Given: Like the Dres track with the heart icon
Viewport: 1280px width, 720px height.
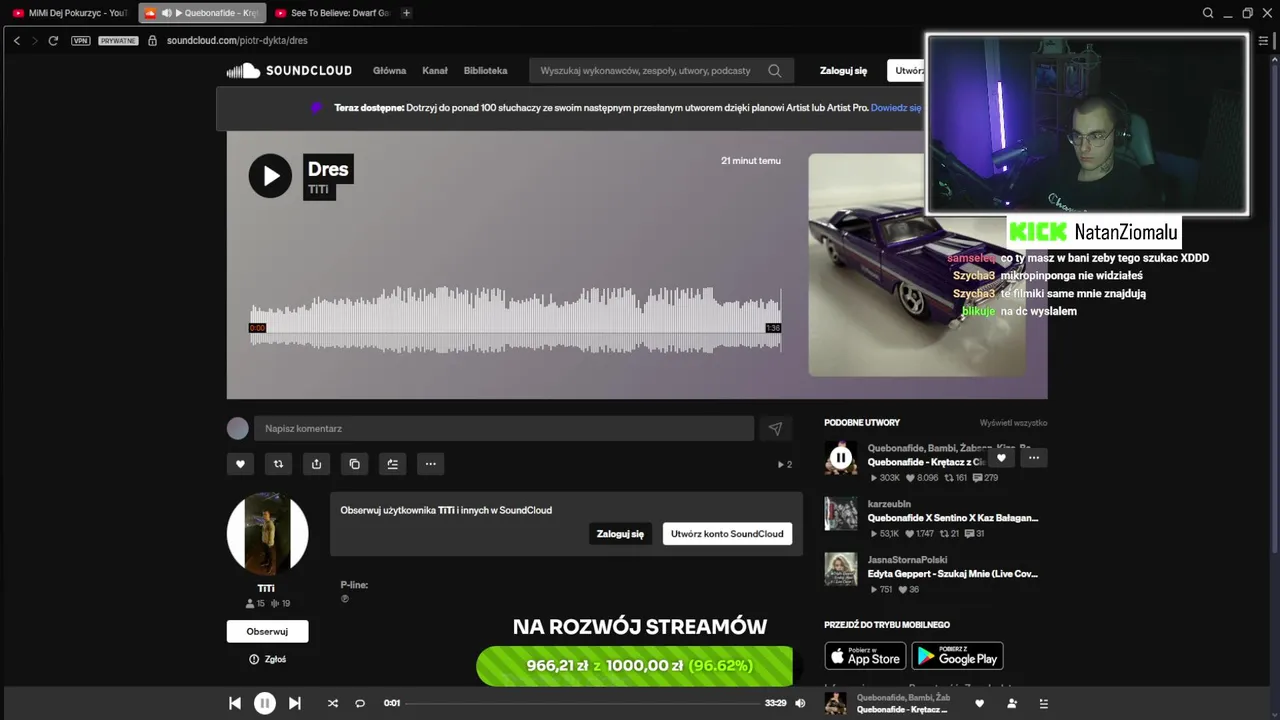Looking at the screenshot, I should point(240,464).
